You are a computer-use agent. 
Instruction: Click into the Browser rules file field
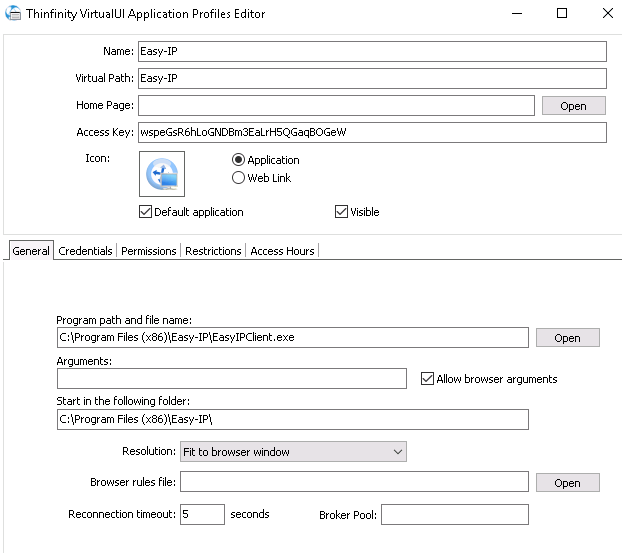coord(354,482)
